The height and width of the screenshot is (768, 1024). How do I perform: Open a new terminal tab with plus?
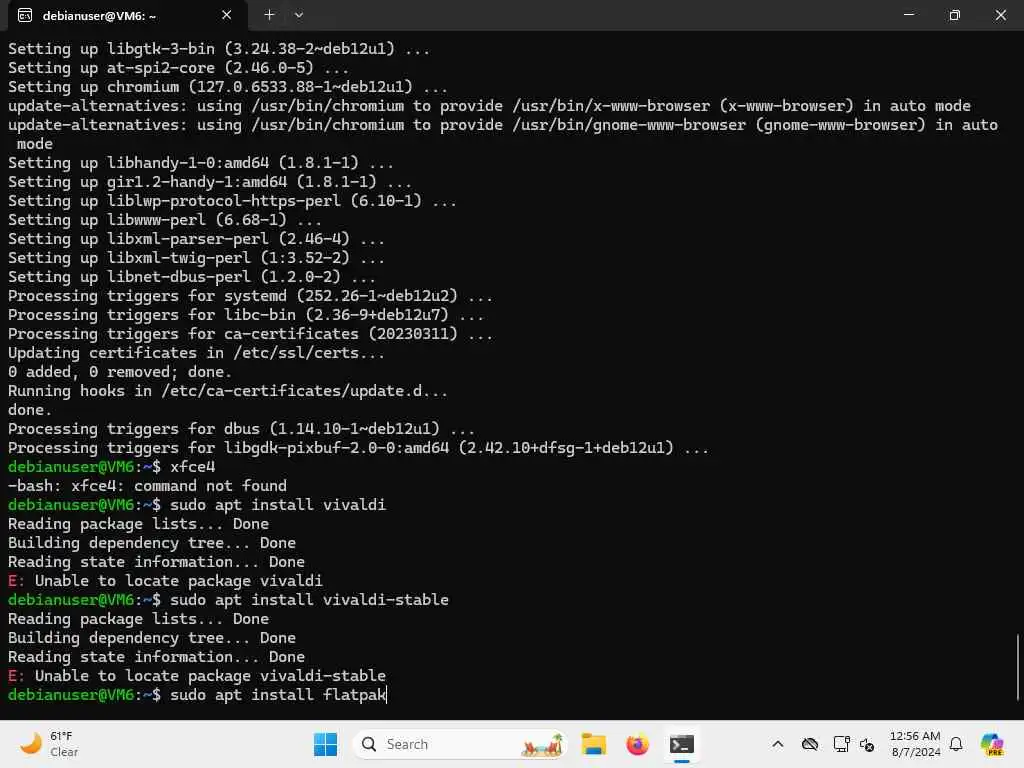click(x=269, y=15)
